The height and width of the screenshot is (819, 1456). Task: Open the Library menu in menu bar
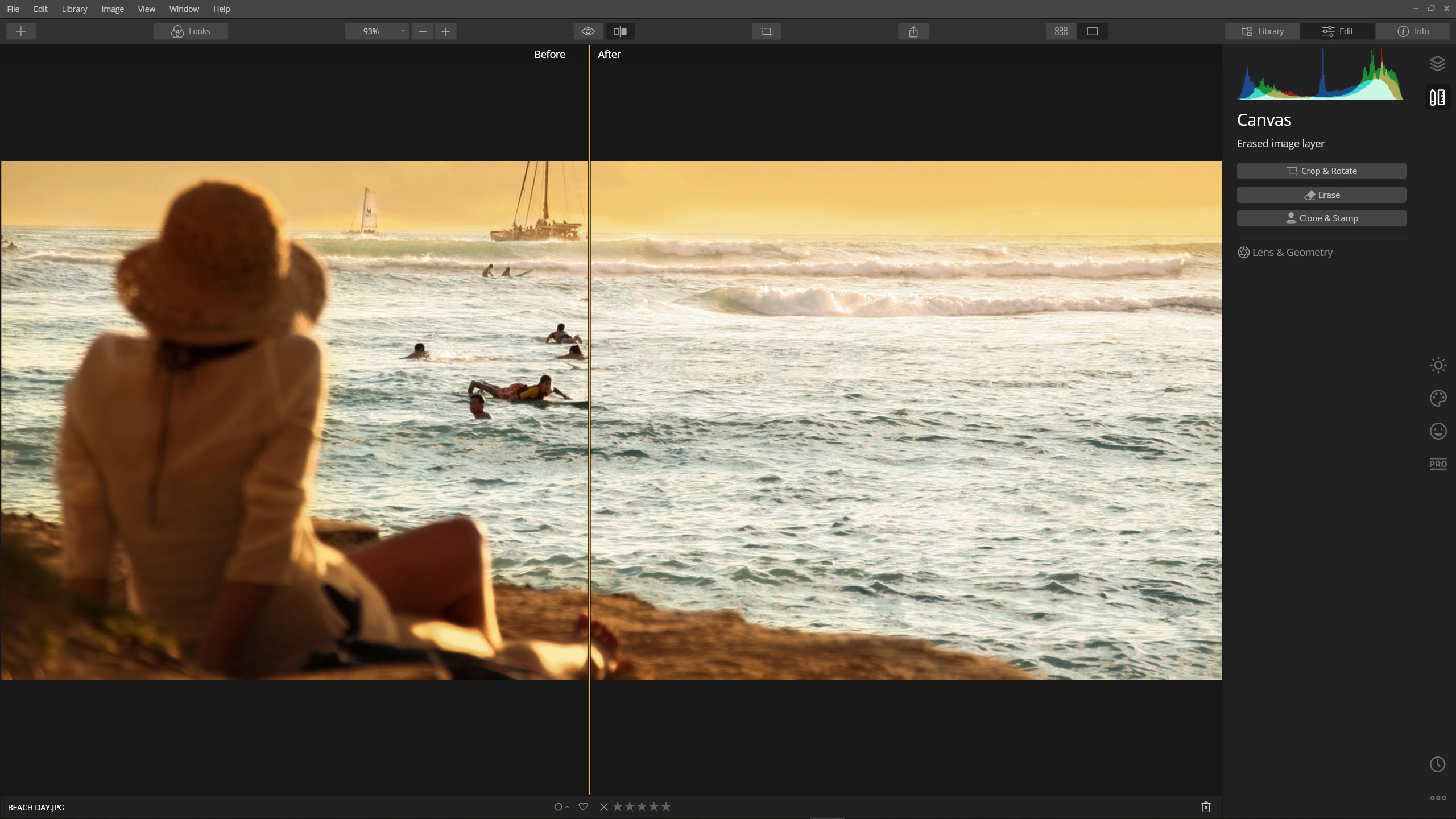coord(75,9)
